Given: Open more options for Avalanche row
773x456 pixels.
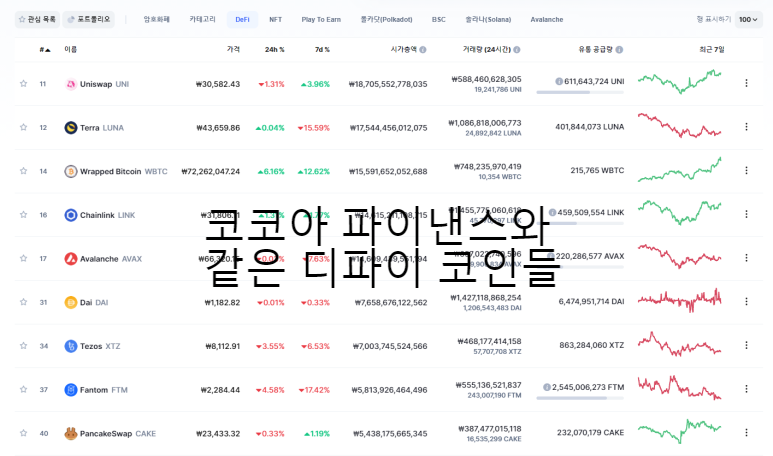Looking at the screenshot, I should pos(746,258).
